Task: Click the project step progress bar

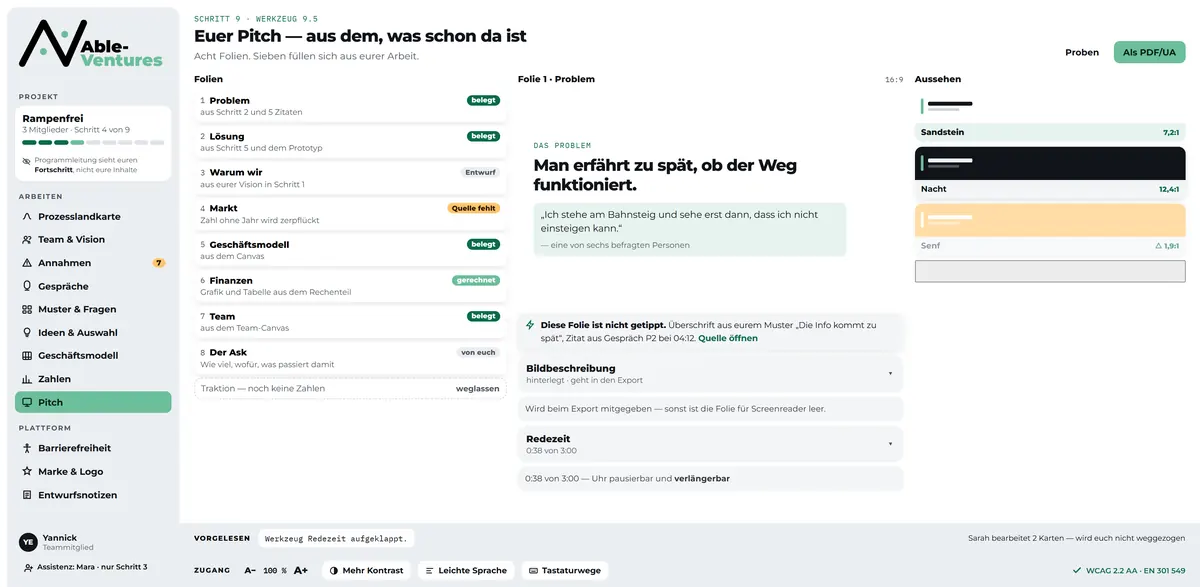Action: click(x=93, y=143)
